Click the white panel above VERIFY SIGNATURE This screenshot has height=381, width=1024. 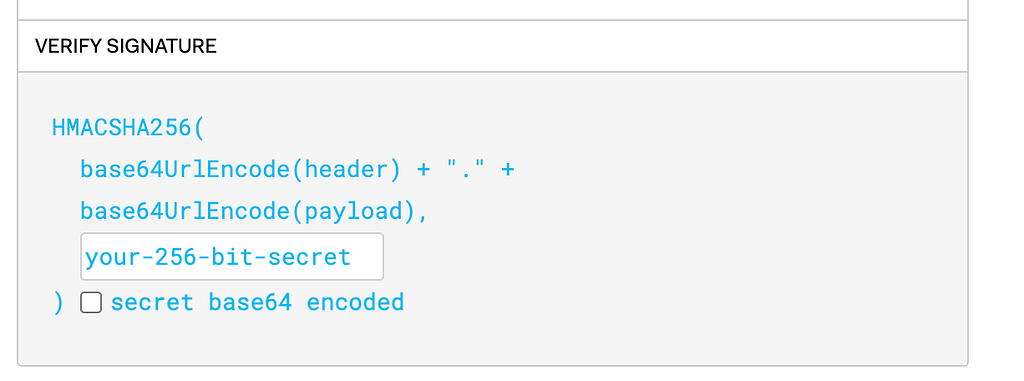pyautogui.click(x=492, y=8)
